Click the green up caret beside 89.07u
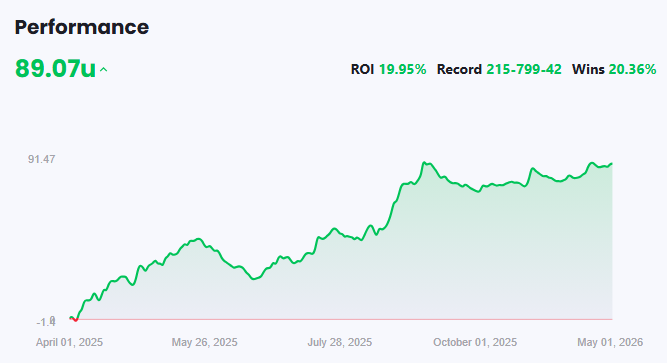This screenshot has width=667, height=363. [x=103, y=70]
